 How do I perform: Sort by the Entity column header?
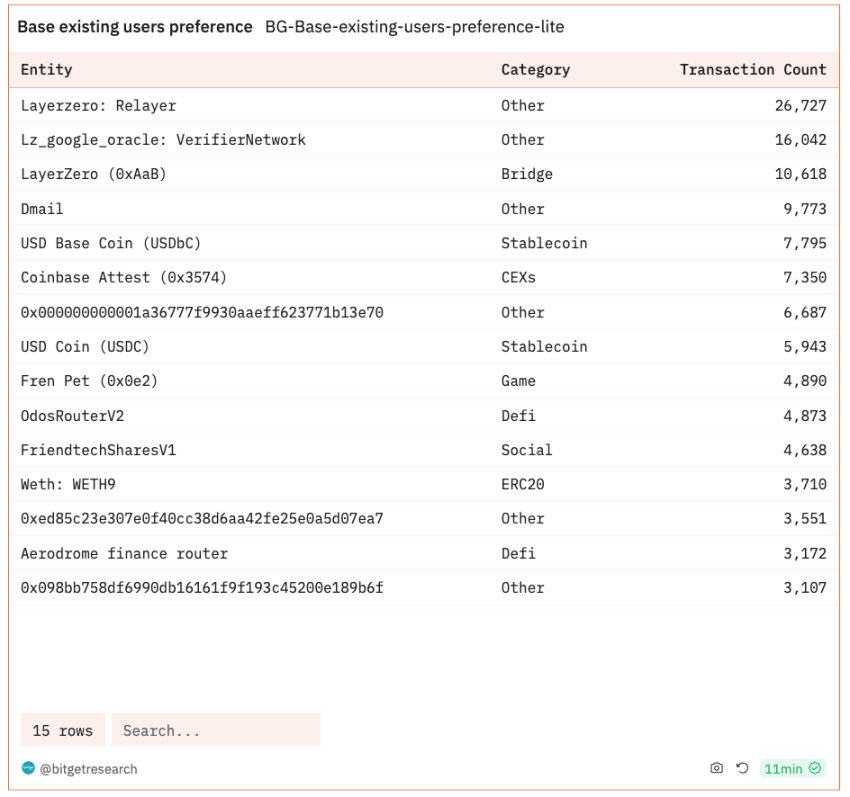(47, 70)
